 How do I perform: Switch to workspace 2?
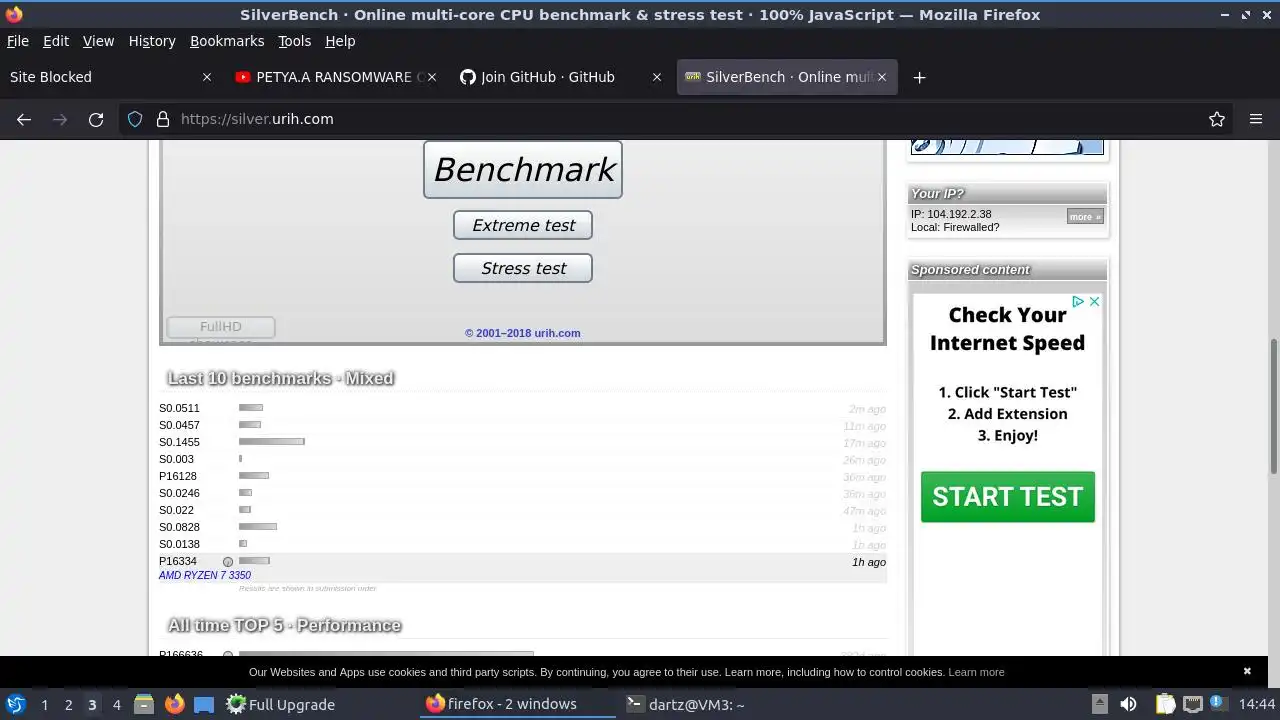coord(68,704)
